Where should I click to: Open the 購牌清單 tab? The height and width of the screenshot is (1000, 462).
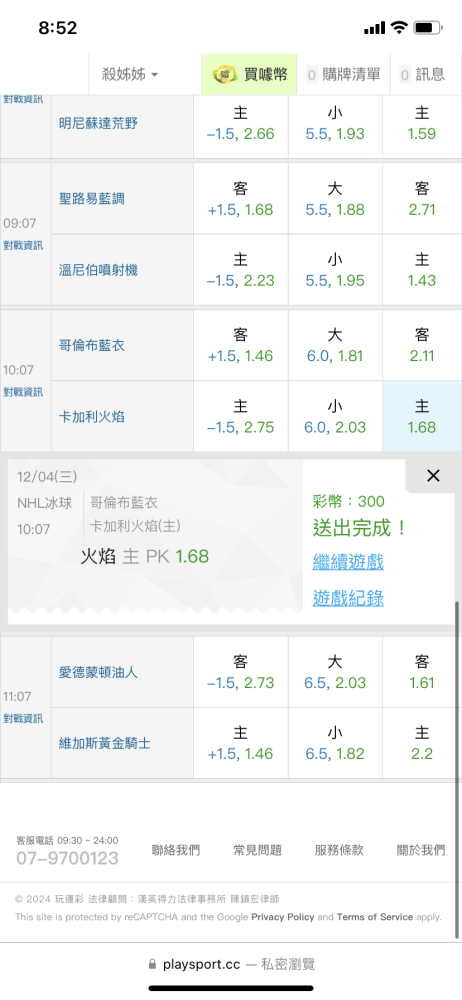coord(343,75)
